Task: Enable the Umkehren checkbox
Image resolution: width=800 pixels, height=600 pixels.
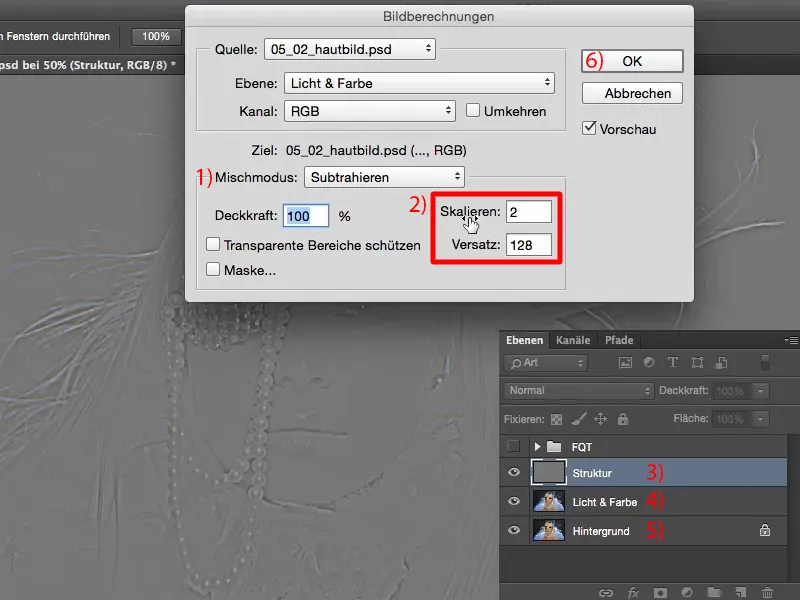Action: pos(473,110)
